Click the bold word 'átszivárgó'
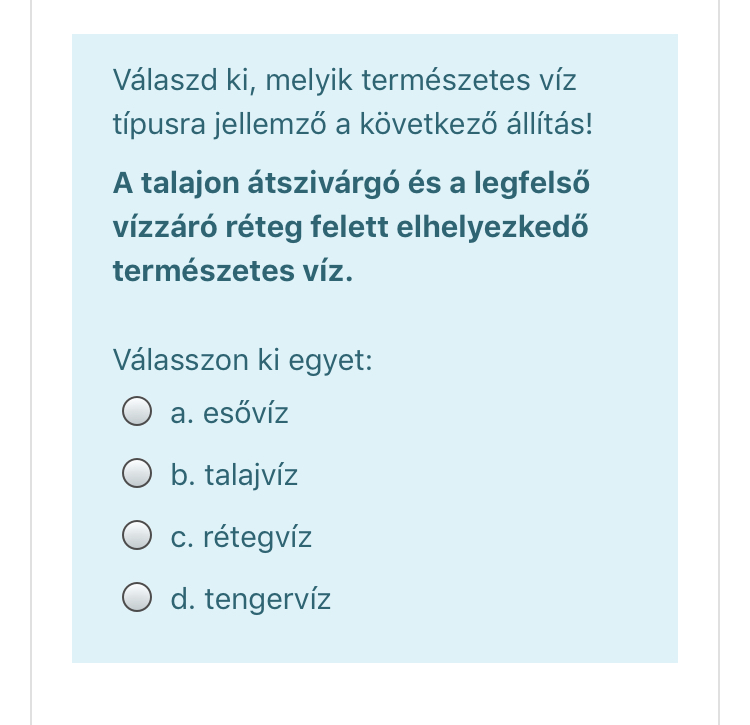This screenshot has height=725, width=750. [x=323, y=183]
